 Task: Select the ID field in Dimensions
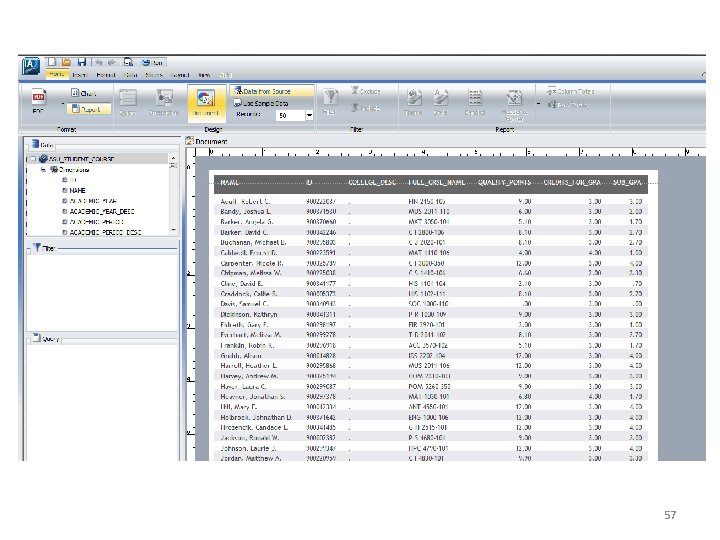point(69,180)
